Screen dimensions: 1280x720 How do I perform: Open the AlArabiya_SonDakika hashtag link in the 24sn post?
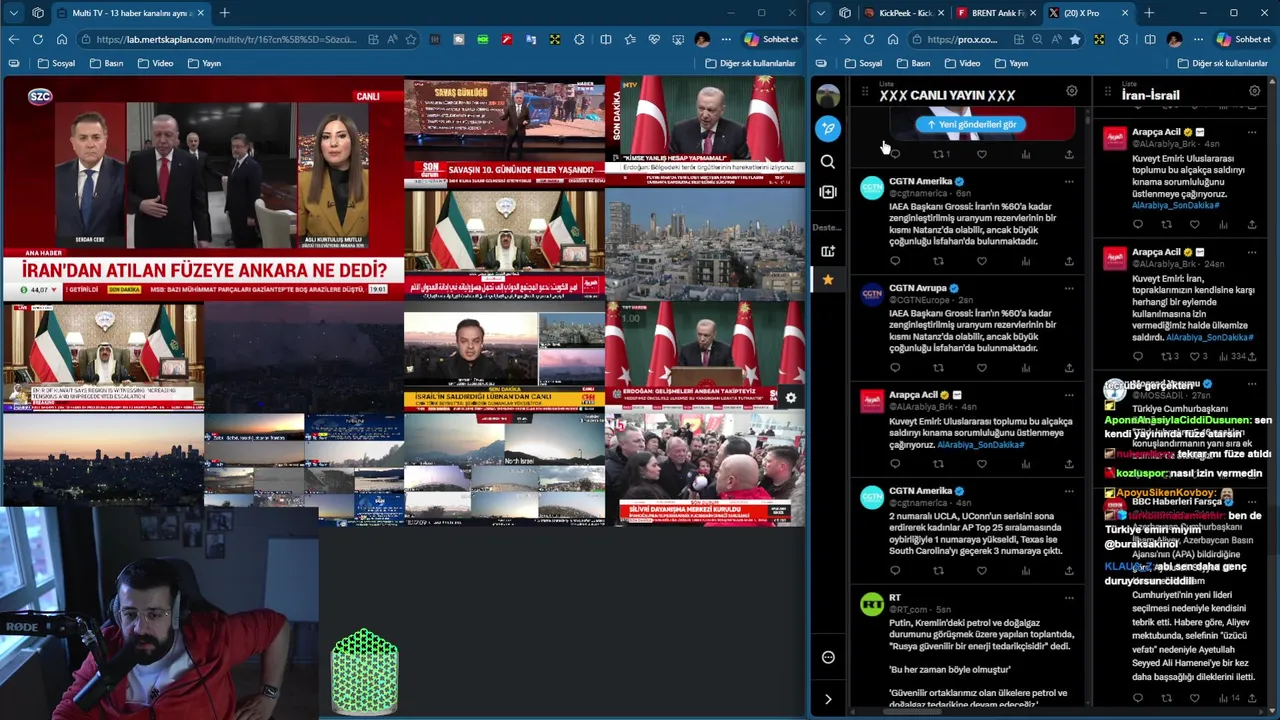pos(1210,338)
